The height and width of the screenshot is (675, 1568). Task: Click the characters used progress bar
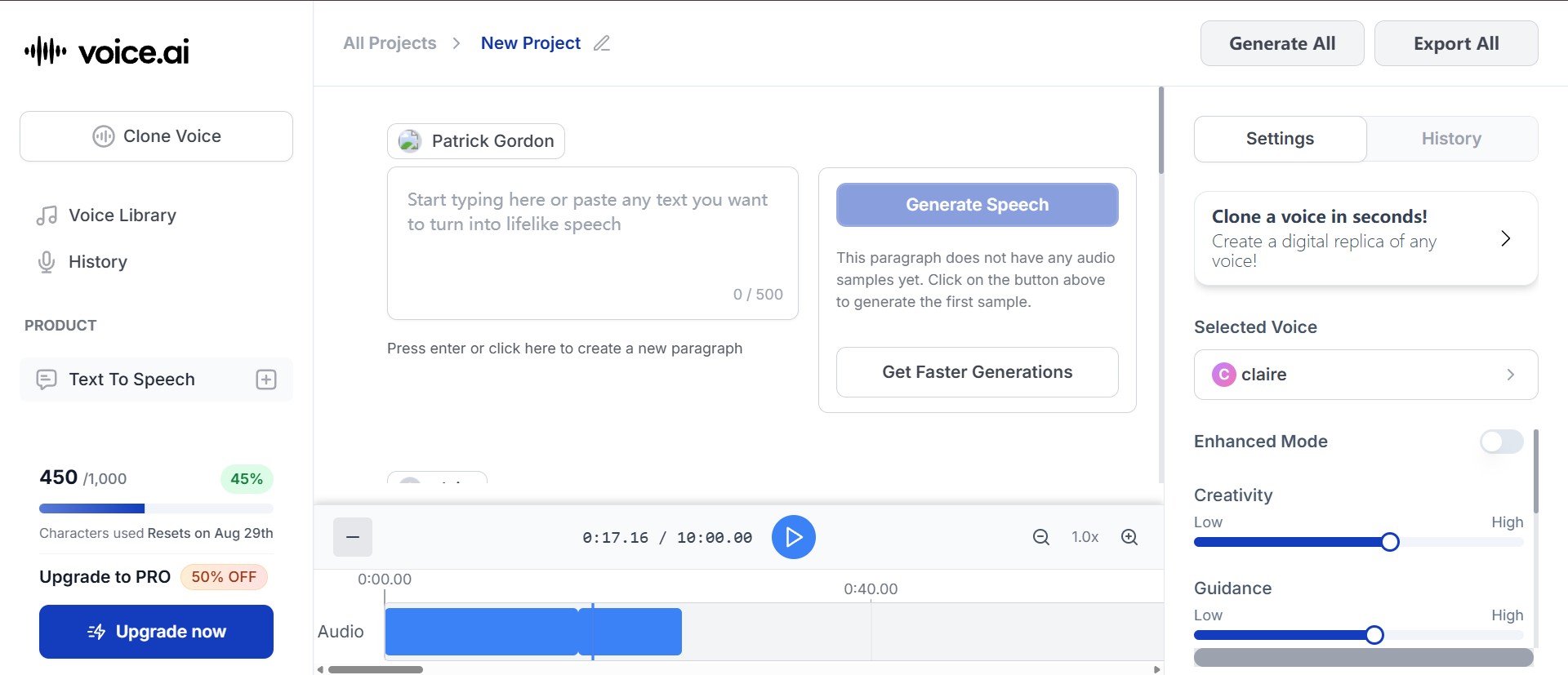(156, 508)
